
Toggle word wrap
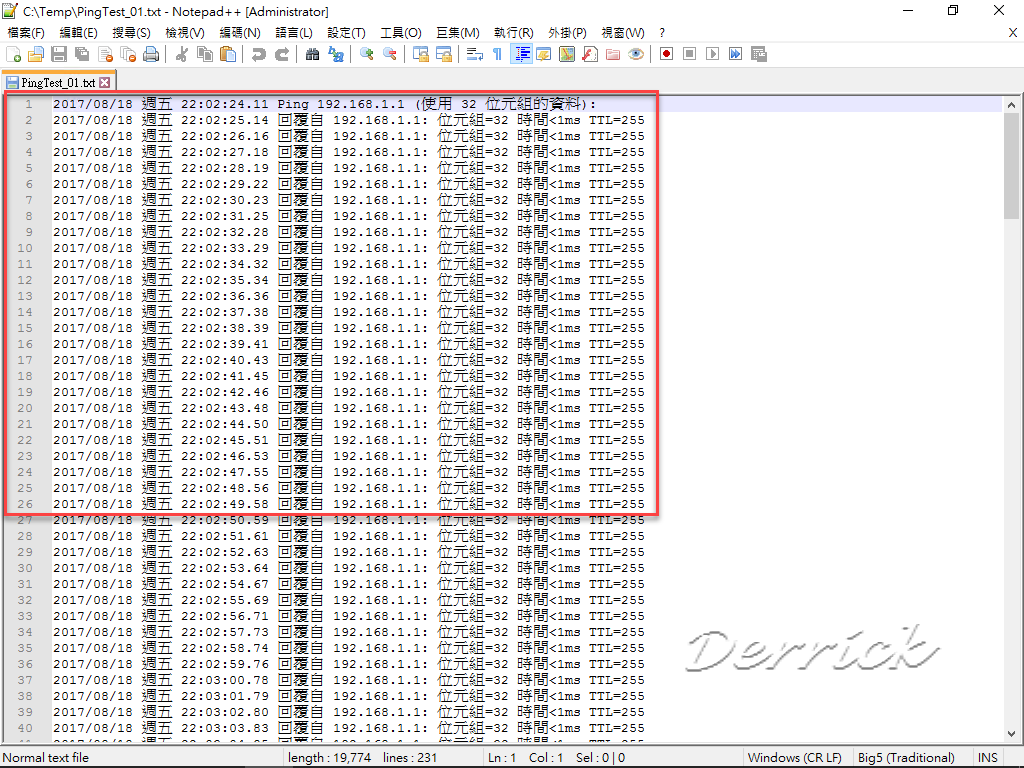pos(476,54)
